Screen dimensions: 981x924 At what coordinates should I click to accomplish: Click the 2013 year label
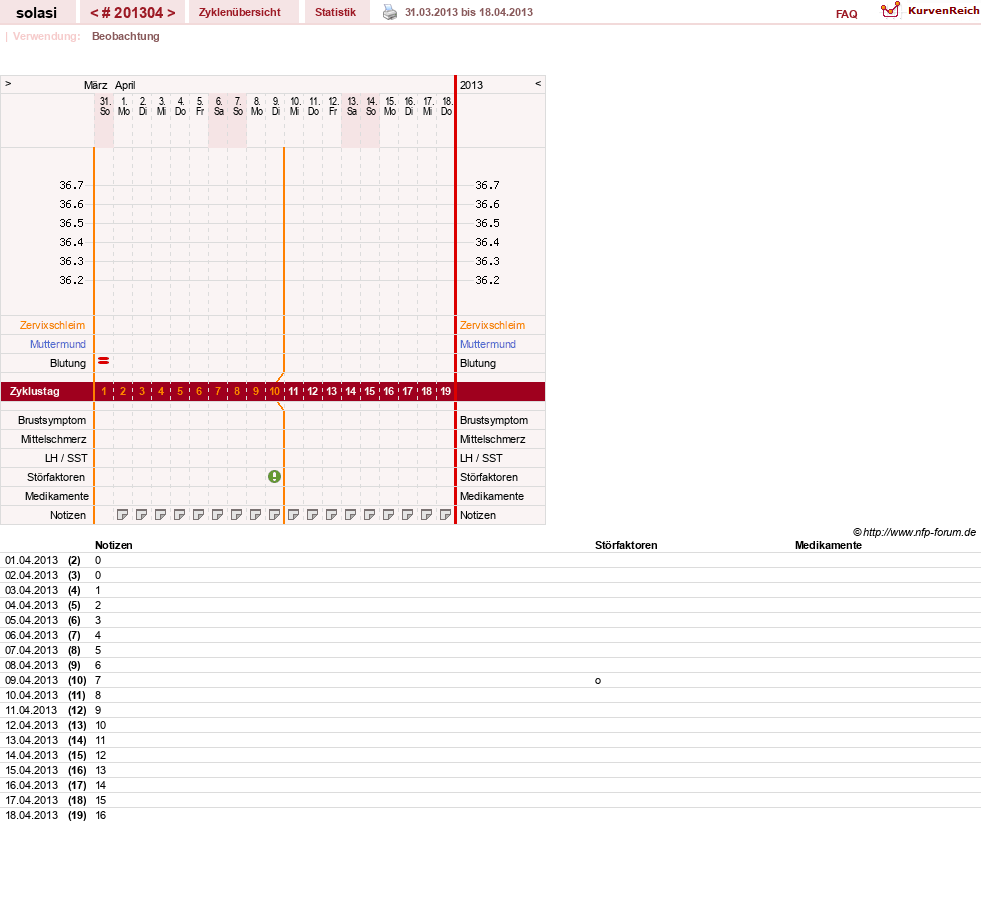pyautogui.click(x=471, y=85)
